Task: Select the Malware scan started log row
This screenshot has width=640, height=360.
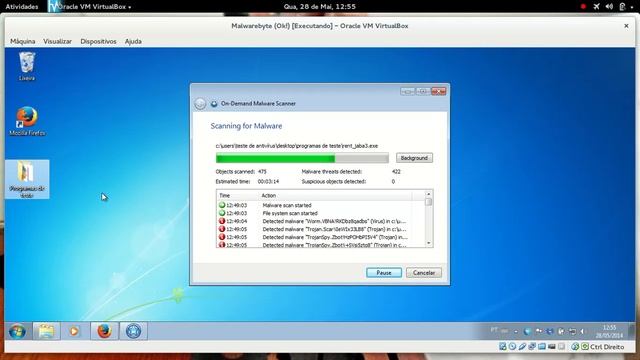Action: point(320,205)
